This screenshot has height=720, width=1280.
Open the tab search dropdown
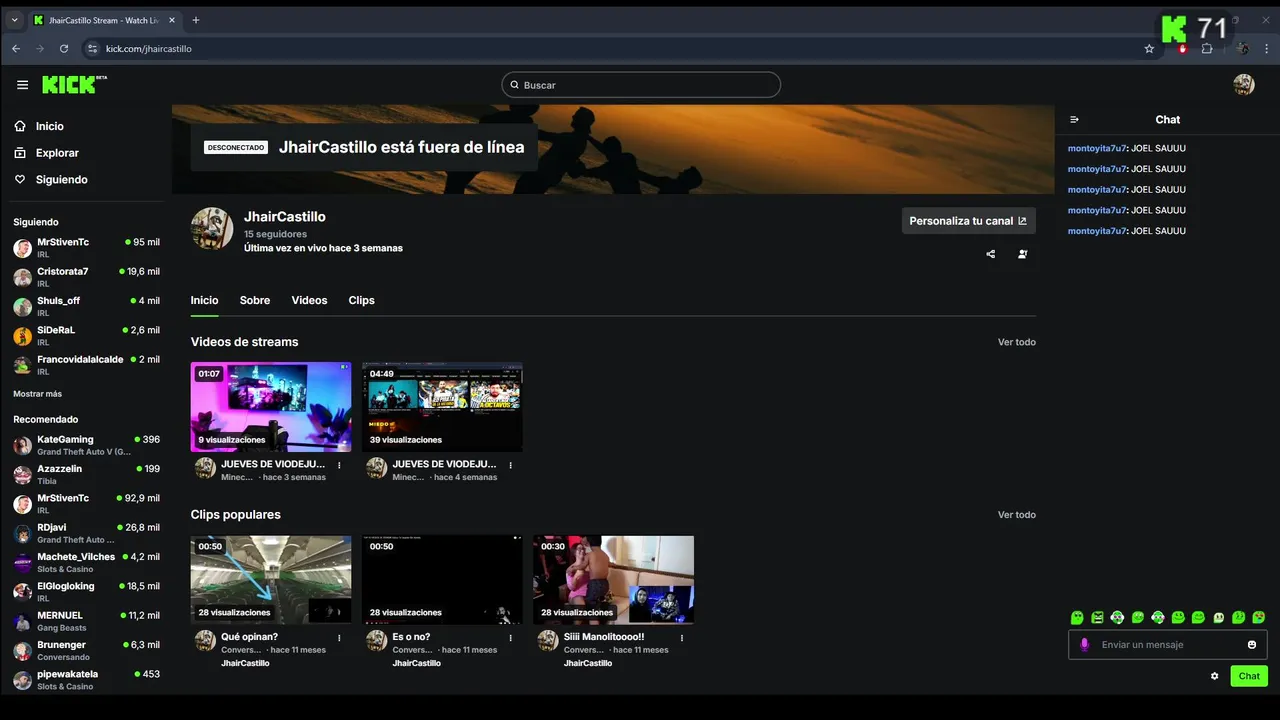pyautogui.click(x=14, y=20)
